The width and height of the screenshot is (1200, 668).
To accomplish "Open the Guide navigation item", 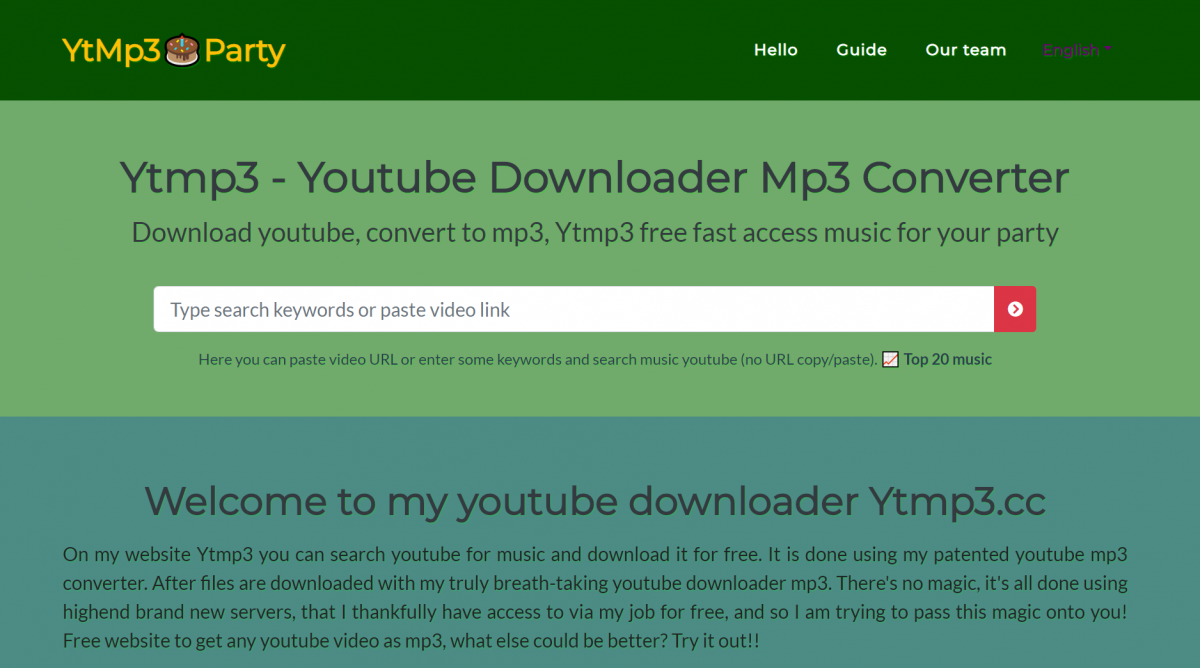I will pyautogui.click(x=861, y=49).
